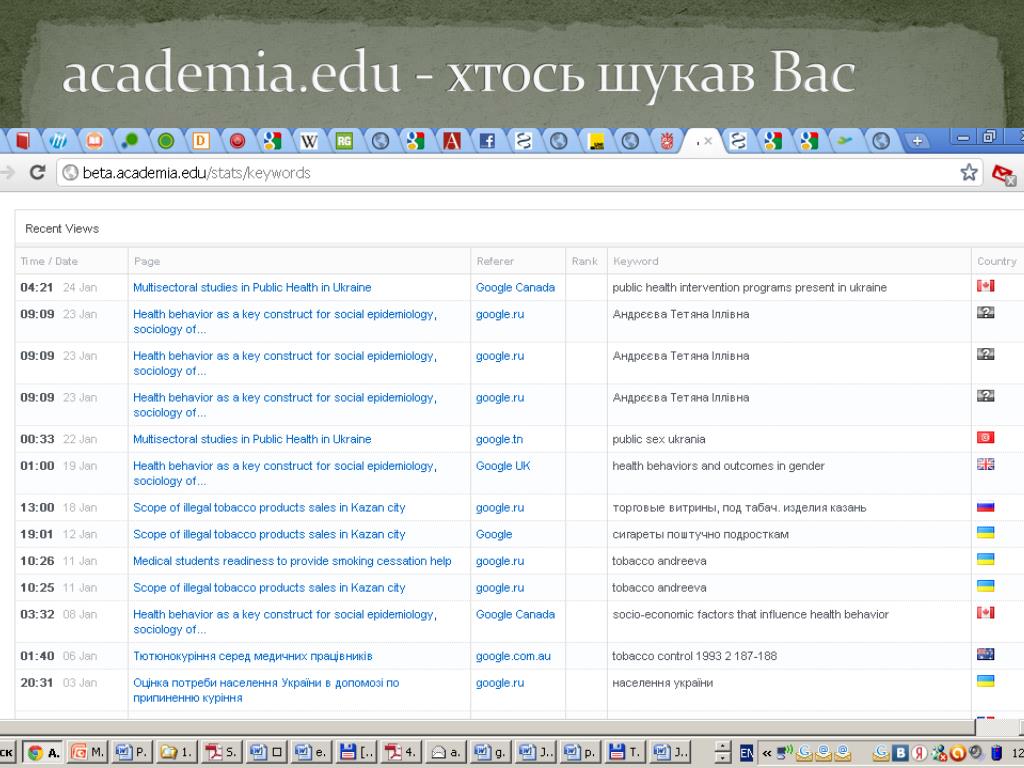Viewport: 1024px width, 768px height.
Task: Select keyword 'tobacco control 1993 2 187-188'
Action: click(694, 656)
